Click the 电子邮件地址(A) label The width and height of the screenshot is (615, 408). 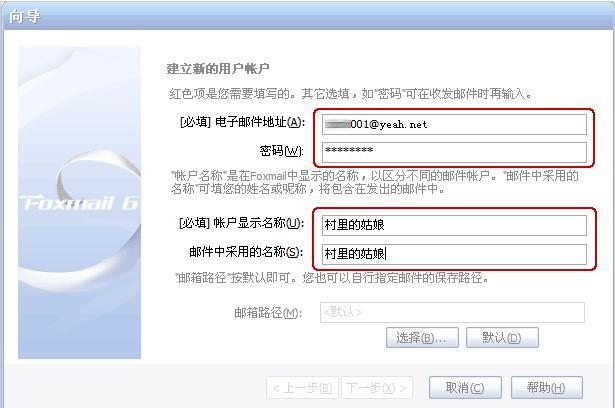tap(242, 123)
